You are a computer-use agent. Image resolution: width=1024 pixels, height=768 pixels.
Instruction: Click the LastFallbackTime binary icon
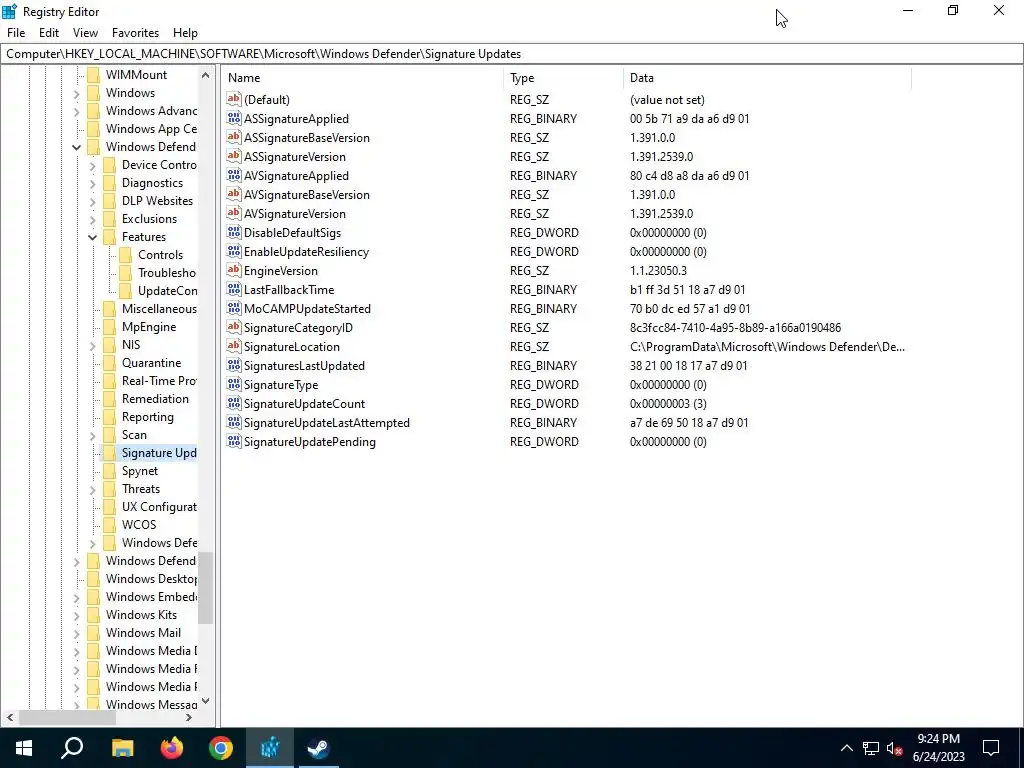234,289
